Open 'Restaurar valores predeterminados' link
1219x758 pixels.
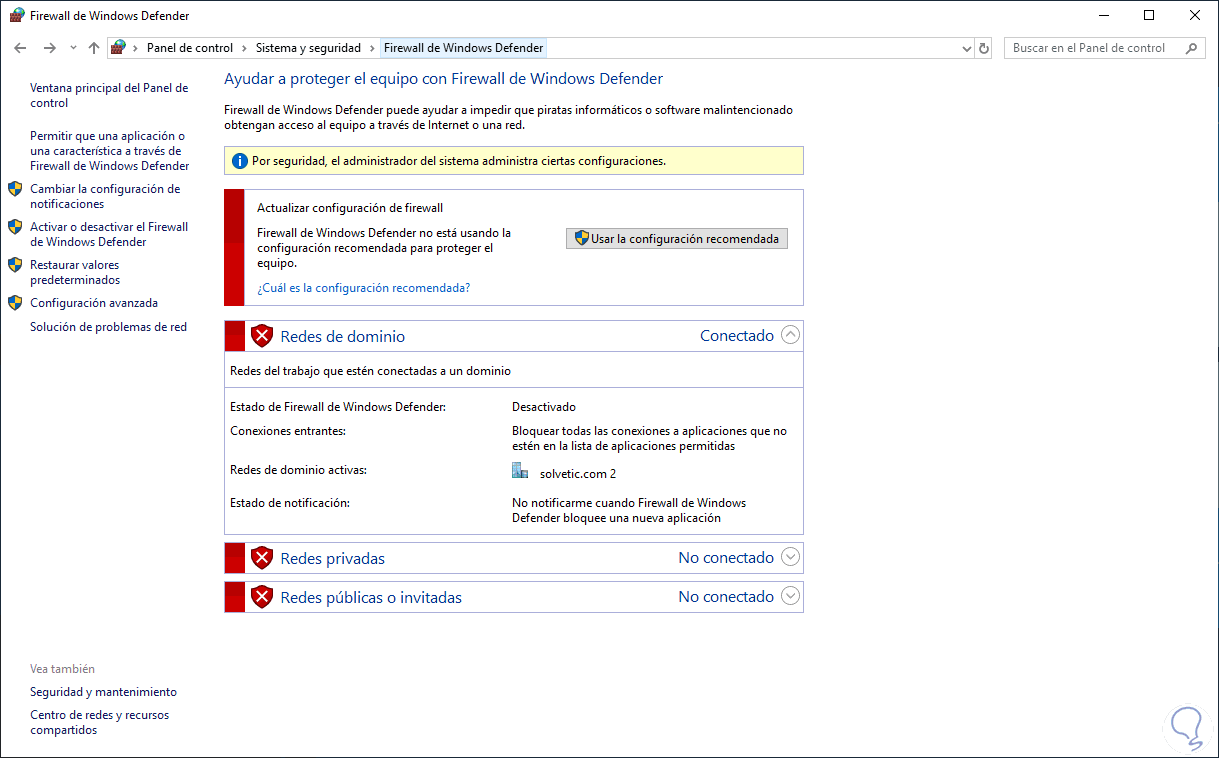75,272
